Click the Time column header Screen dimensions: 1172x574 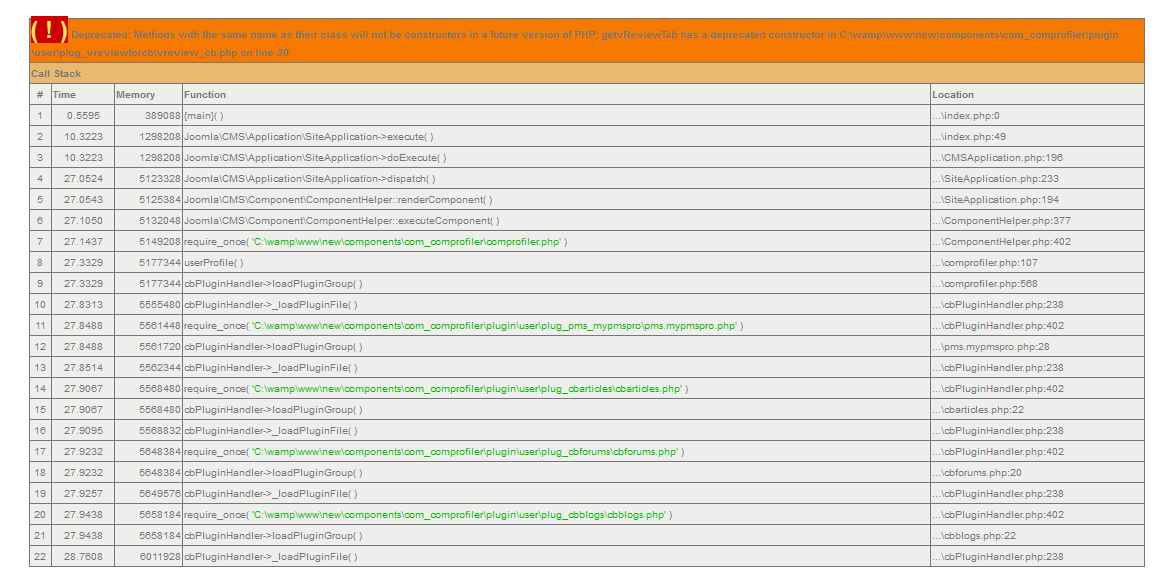64,95
